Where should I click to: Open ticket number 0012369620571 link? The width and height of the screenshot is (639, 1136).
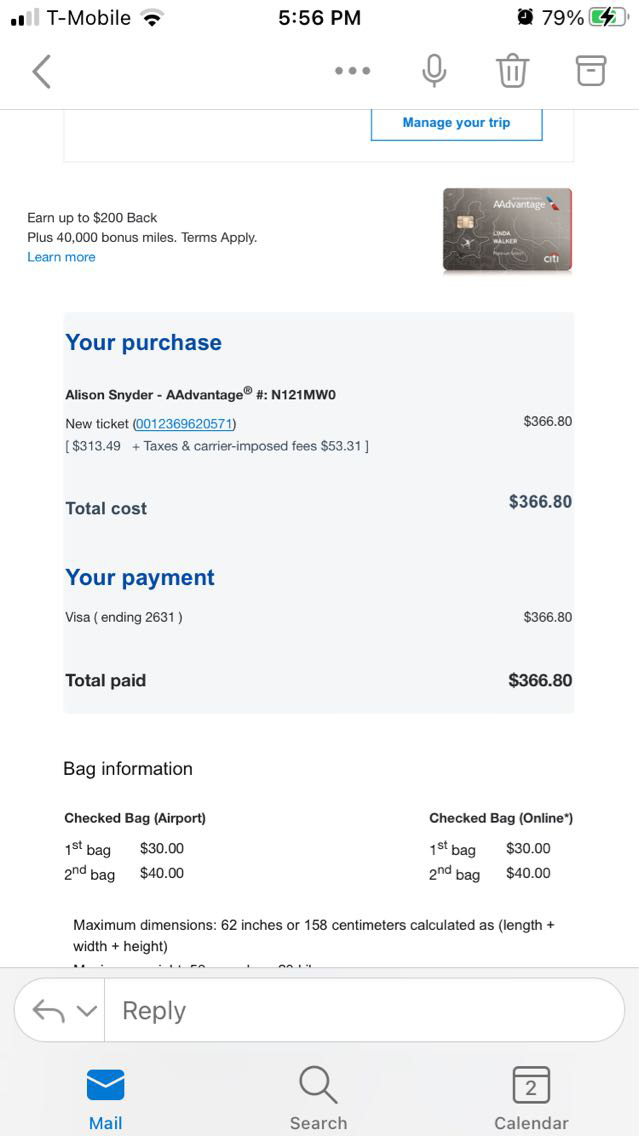point(184,423)
